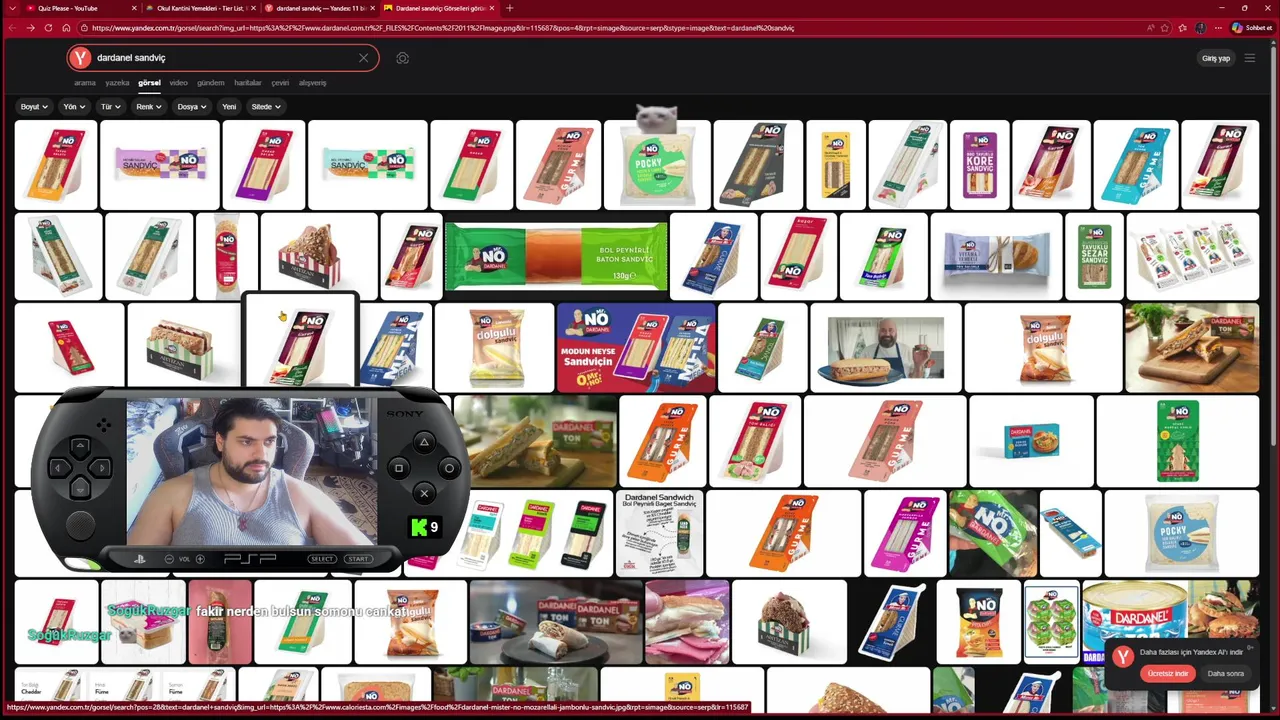Click the browser home button
The height and width of the screenshot is (720, 1280).
pos(66,28)
